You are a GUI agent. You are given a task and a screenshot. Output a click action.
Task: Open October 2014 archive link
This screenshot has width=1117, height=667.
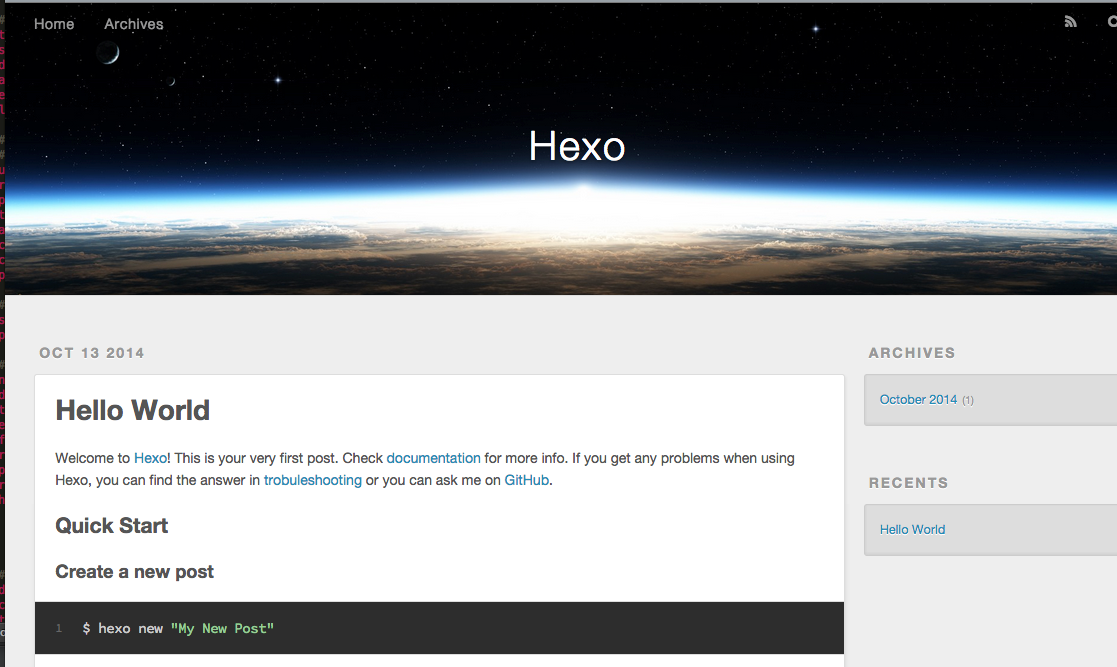918,400
